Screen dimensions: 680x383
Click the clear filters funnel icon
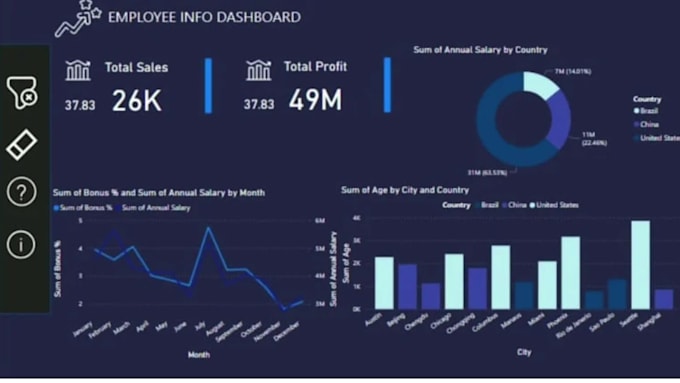tap(22, 92)
